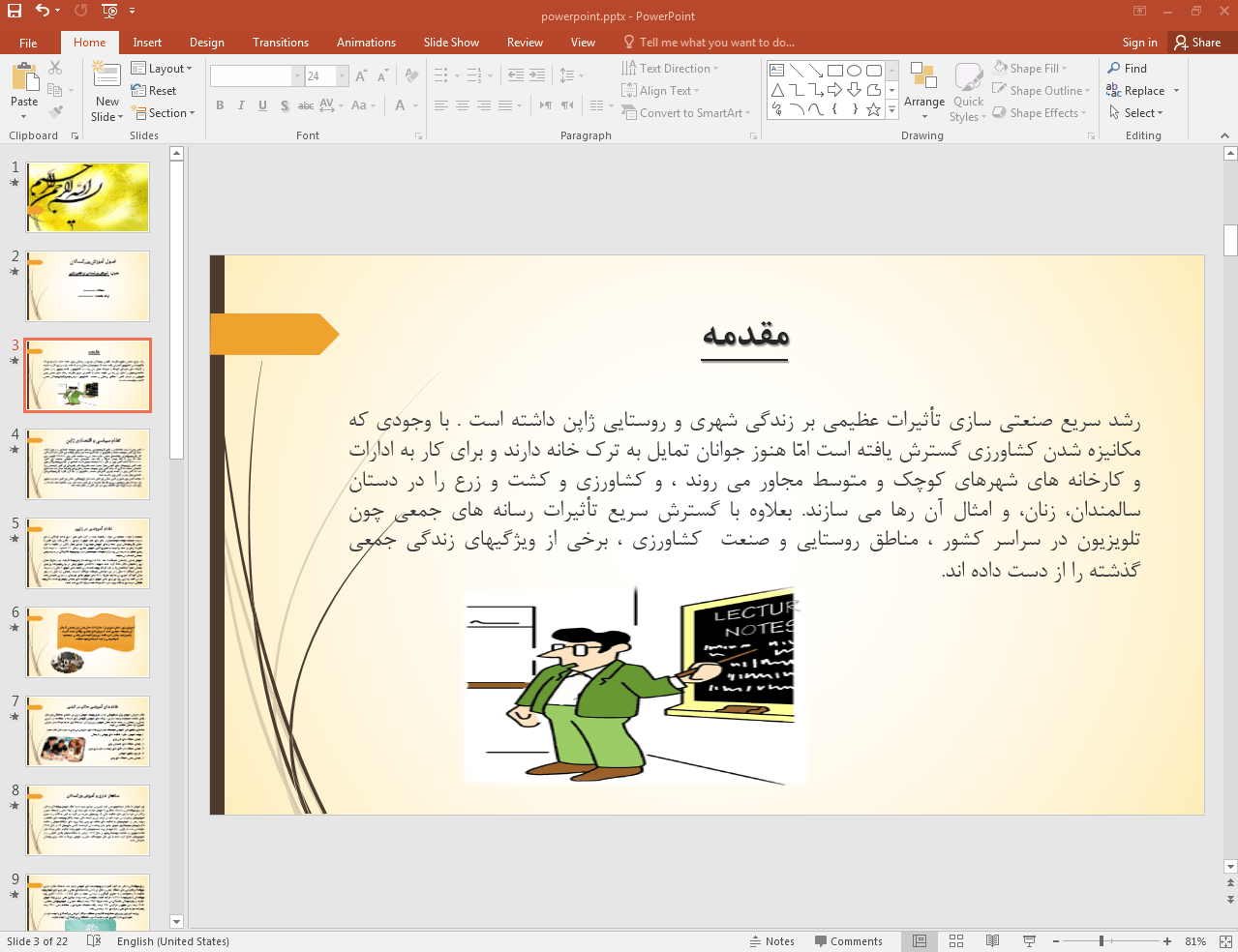The width and height of the screenshot is (1238, 952).
Task: Click Sign in link
Action: (1139, 43)
